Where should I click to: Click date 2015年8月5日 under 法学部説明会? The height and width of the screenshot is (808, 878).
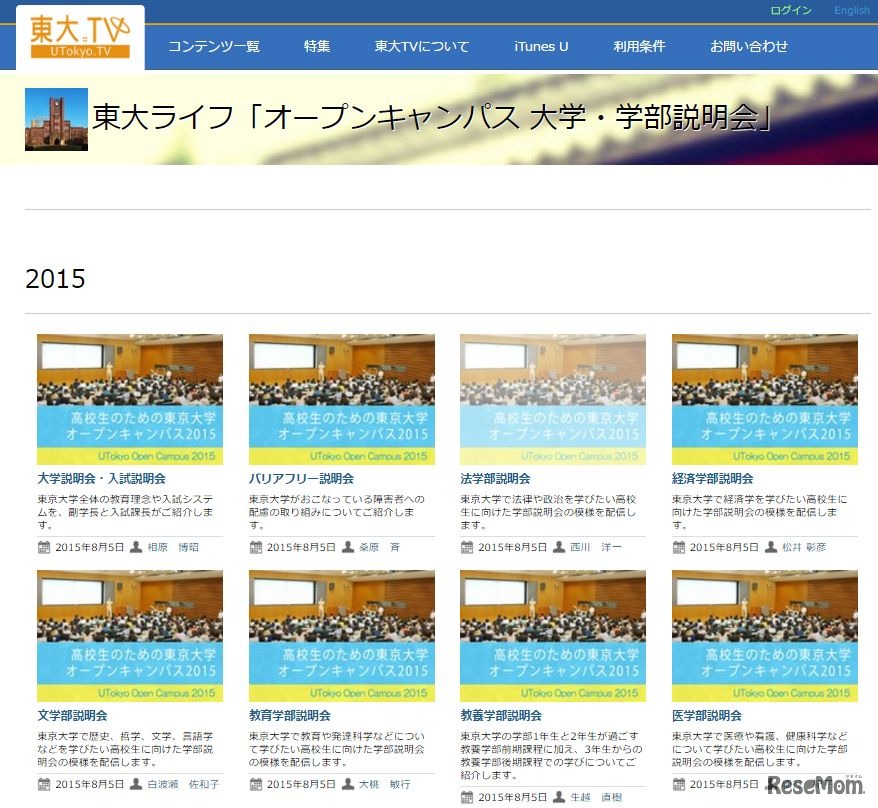click(512, 547)
